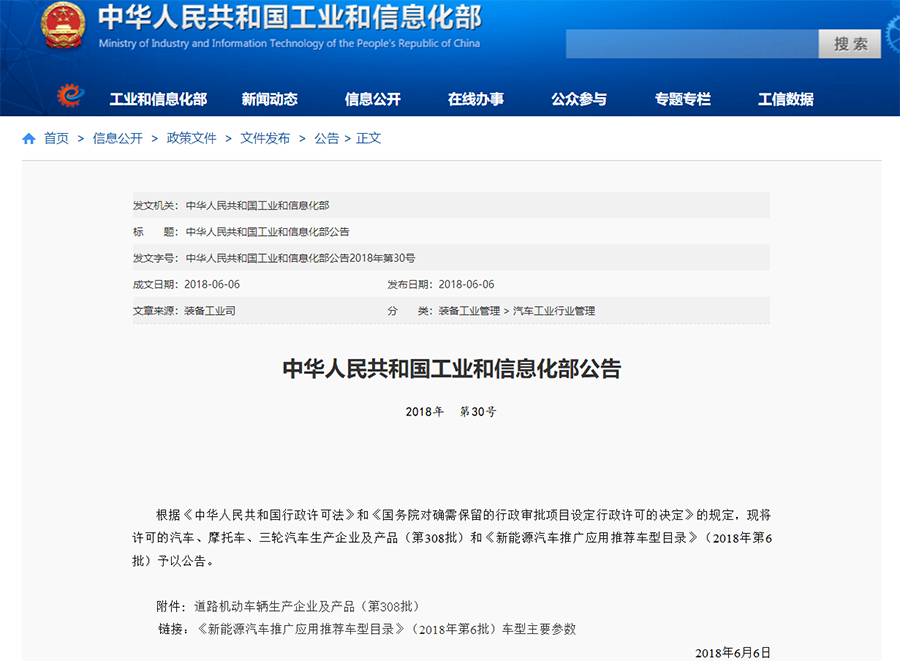Click the red gear icon in navigation bar
This screenshot has width=900, height=661.
69,97
